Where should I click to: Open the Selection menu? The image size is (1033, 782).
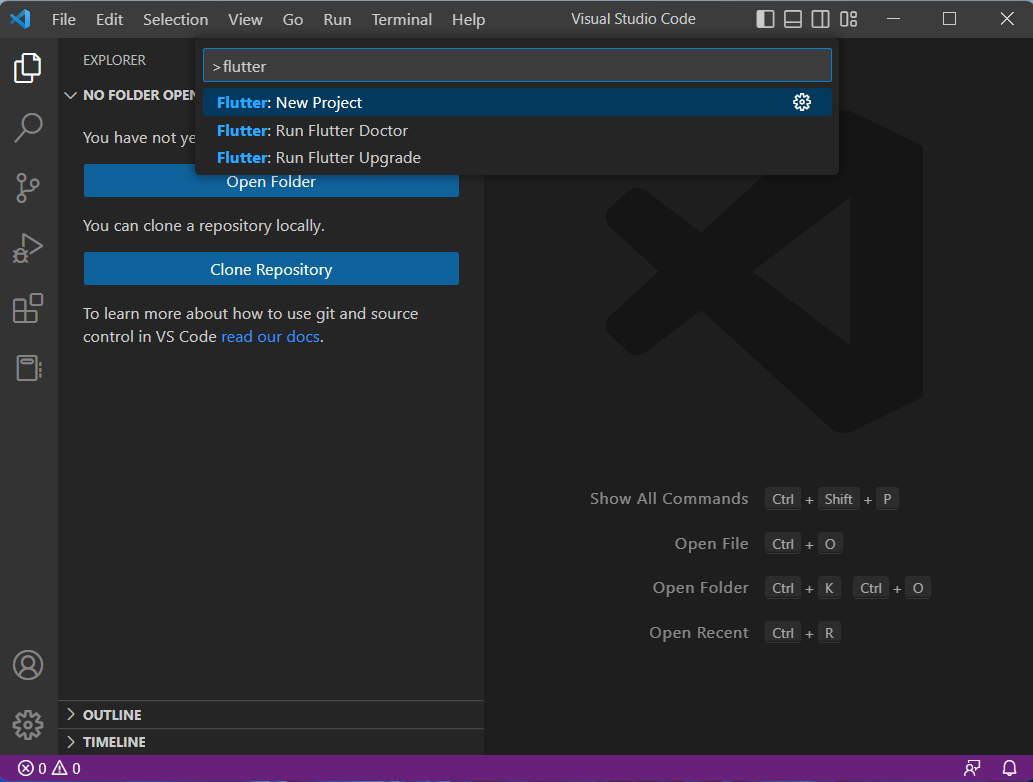175,20
